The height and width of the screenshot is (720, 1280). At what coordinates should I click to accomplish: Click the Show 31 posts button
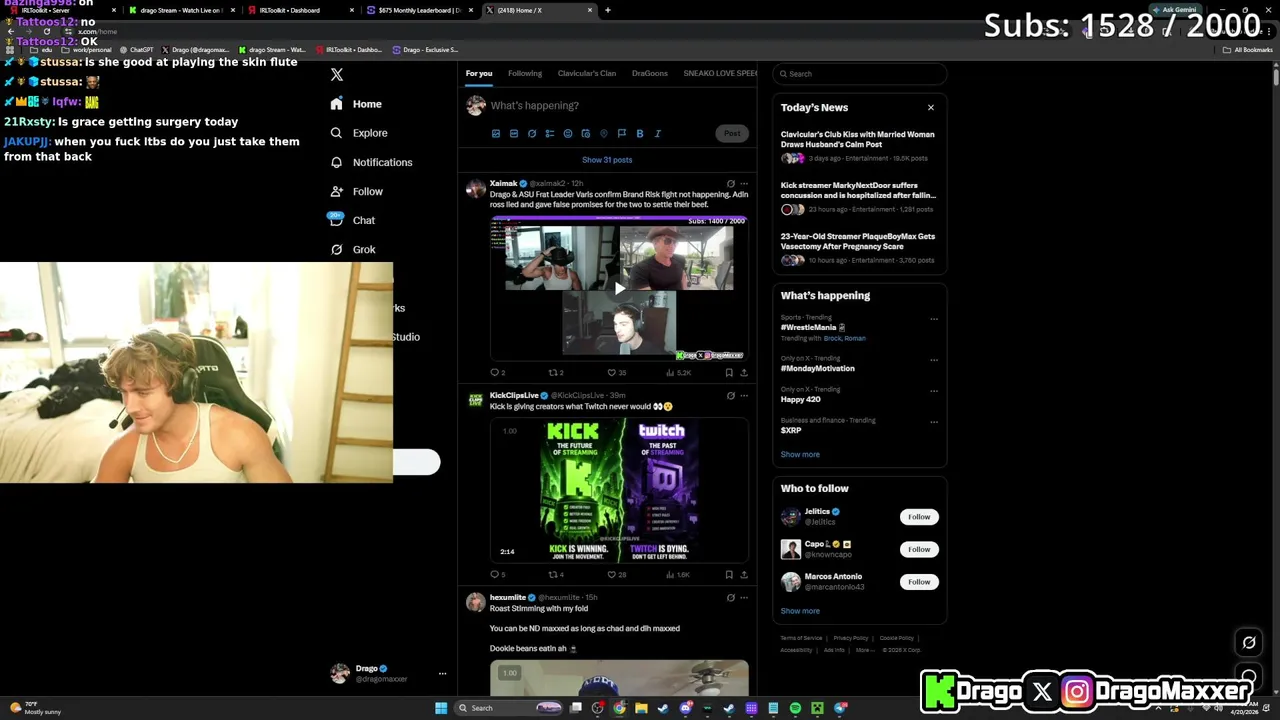pos(607,160)
